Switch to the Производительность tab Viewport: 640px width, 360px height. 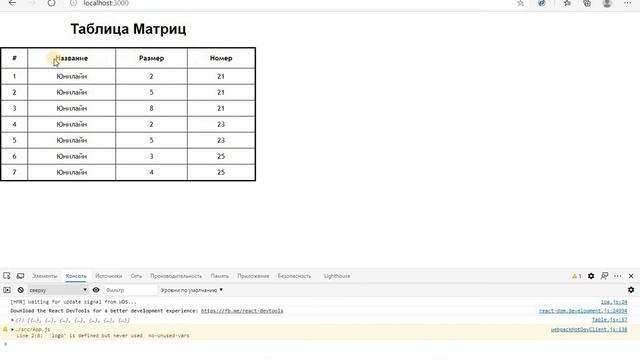[x=176, y=276]
